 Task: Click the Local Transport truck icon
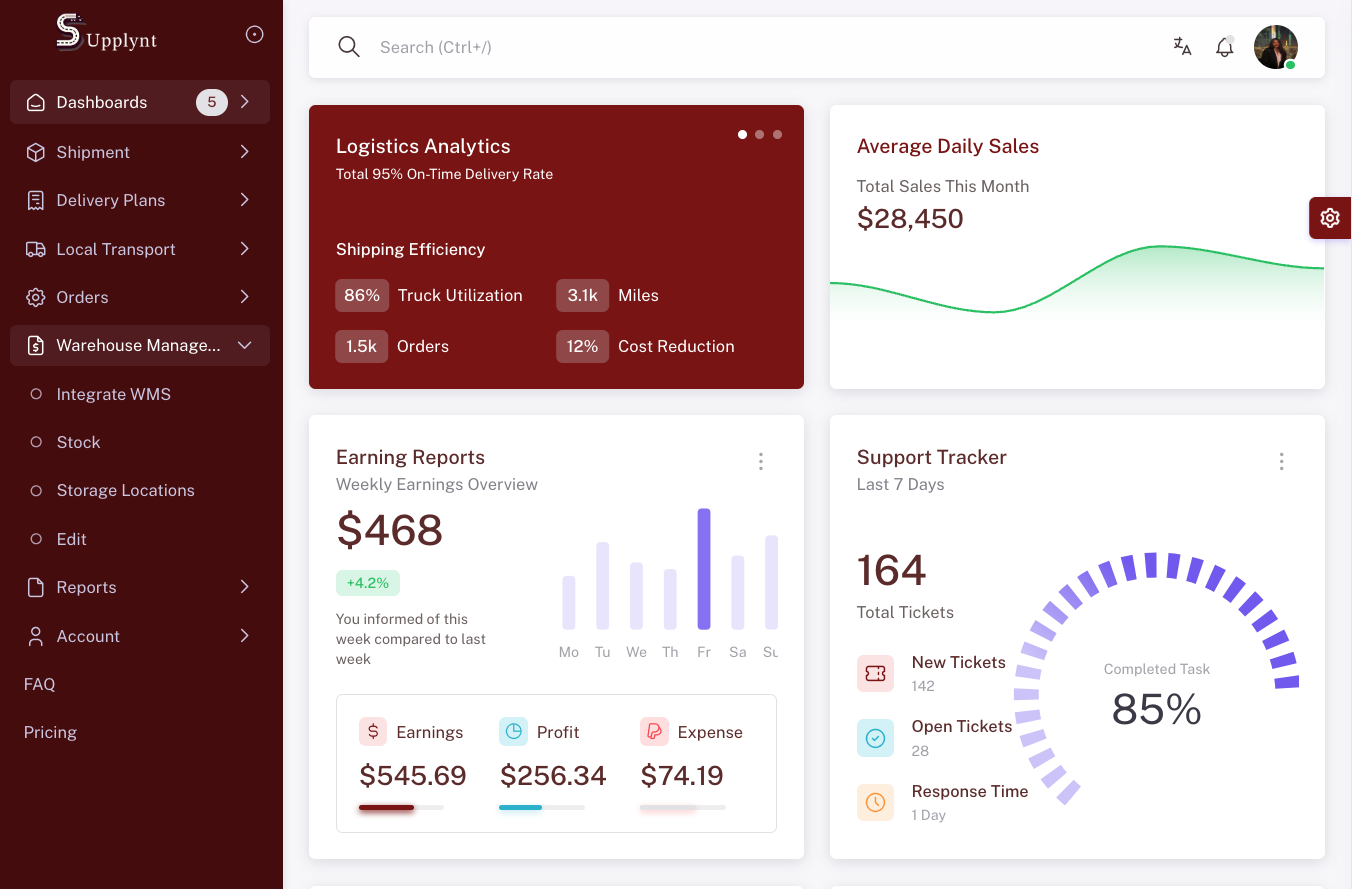(x=36, y=249)
